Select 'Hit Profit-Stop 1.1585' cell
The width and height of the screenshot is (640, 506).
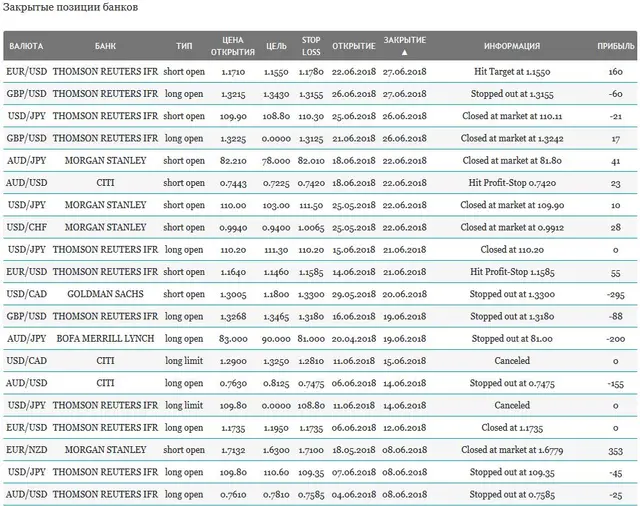(x=512, y=272)
